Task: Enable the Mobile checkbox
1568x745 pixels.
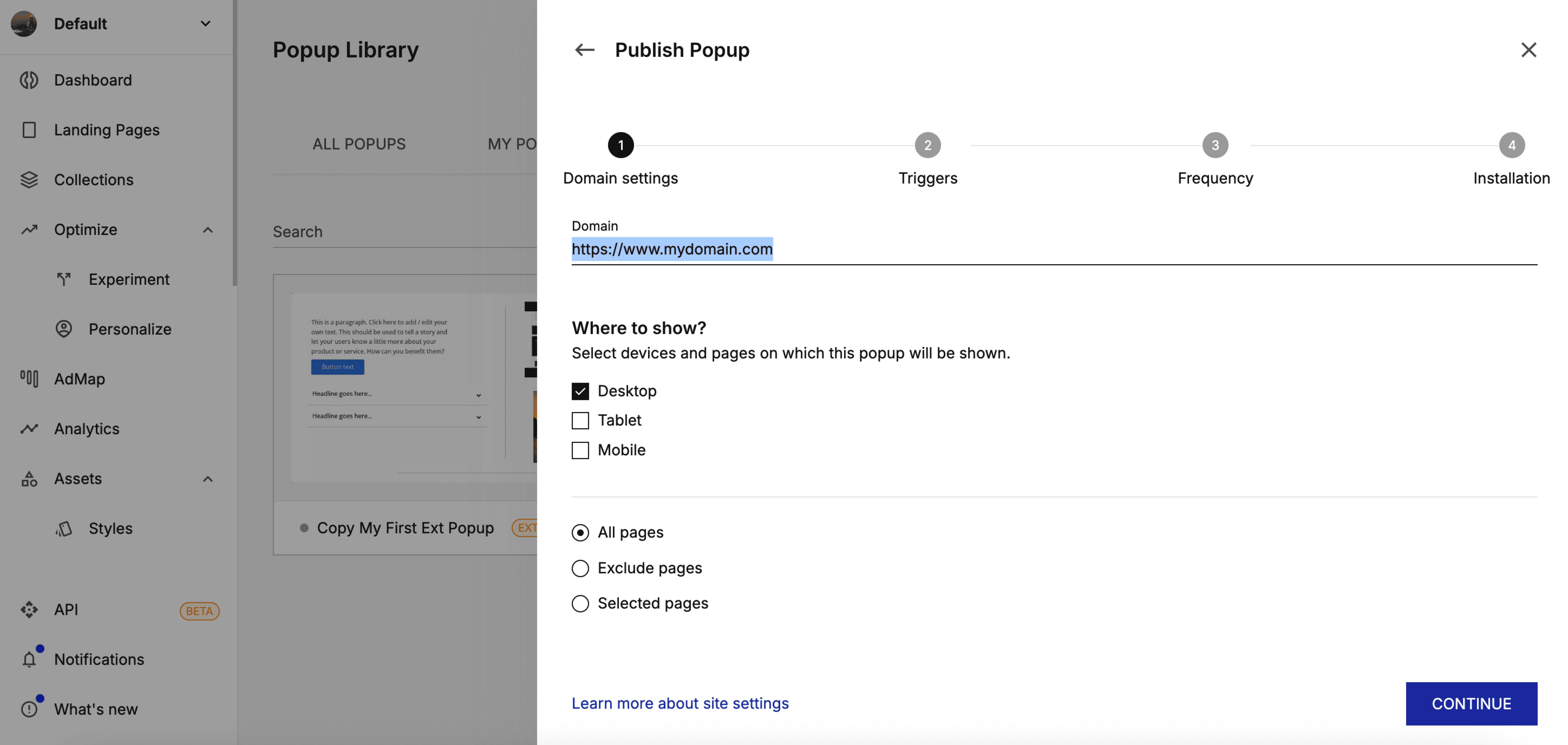Action: 580,450
